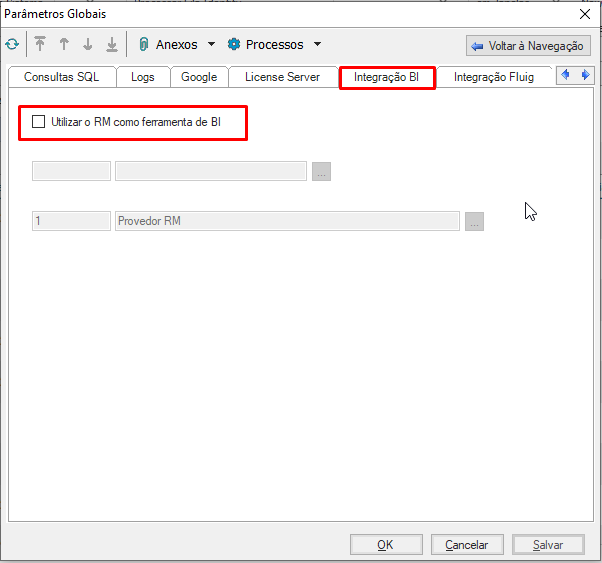Go to next record down arrow
The image size is (602, 563).
click(x=88, y=44)
